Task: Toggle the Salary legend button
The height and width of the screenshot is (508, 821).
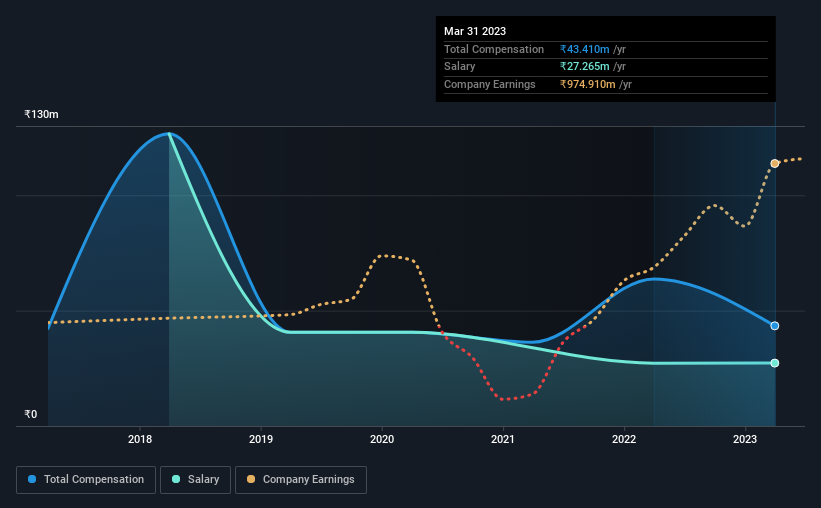Action: click(195, 480)
